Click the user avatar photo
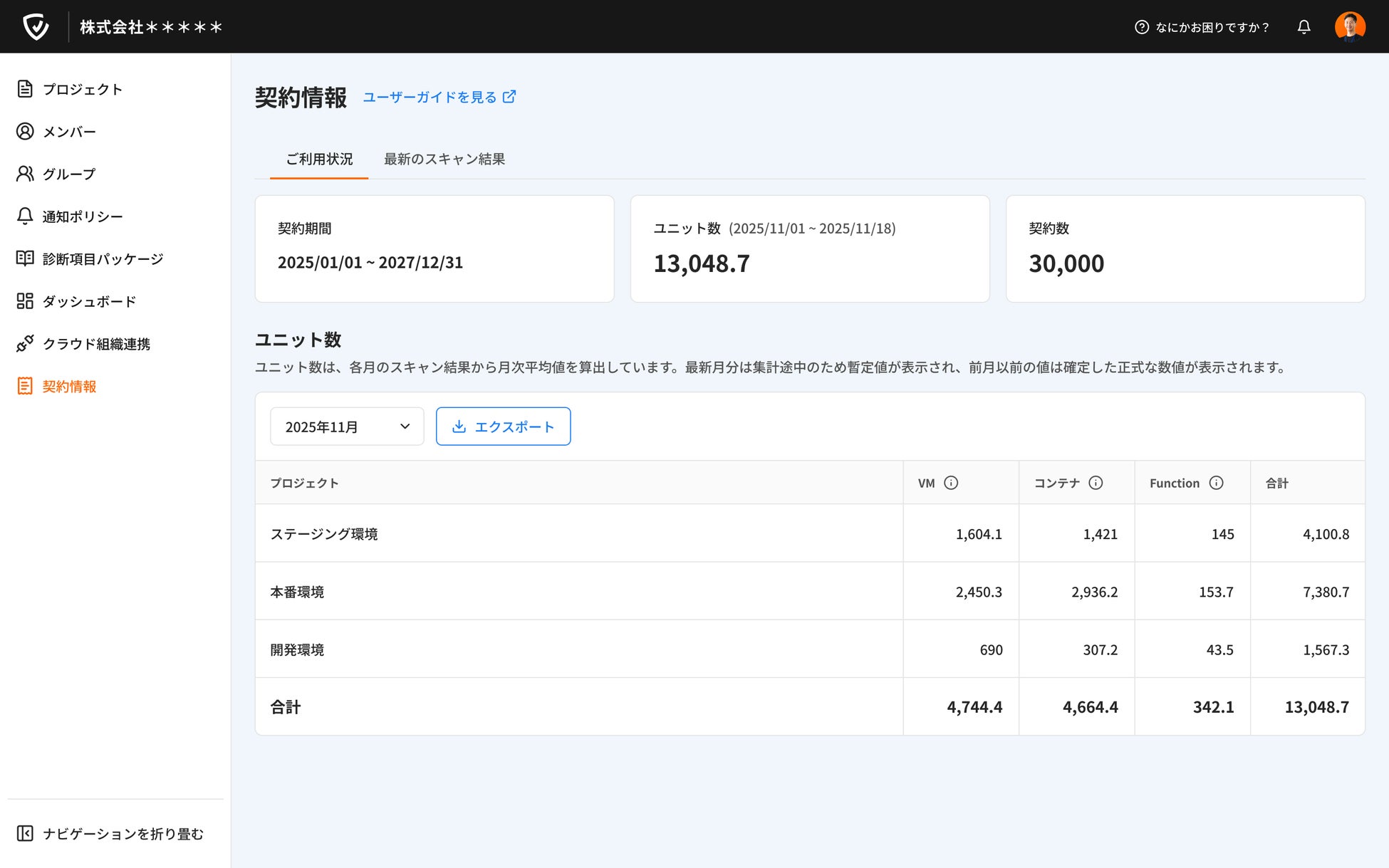 pyautogui.click(x=1349, y=27)
